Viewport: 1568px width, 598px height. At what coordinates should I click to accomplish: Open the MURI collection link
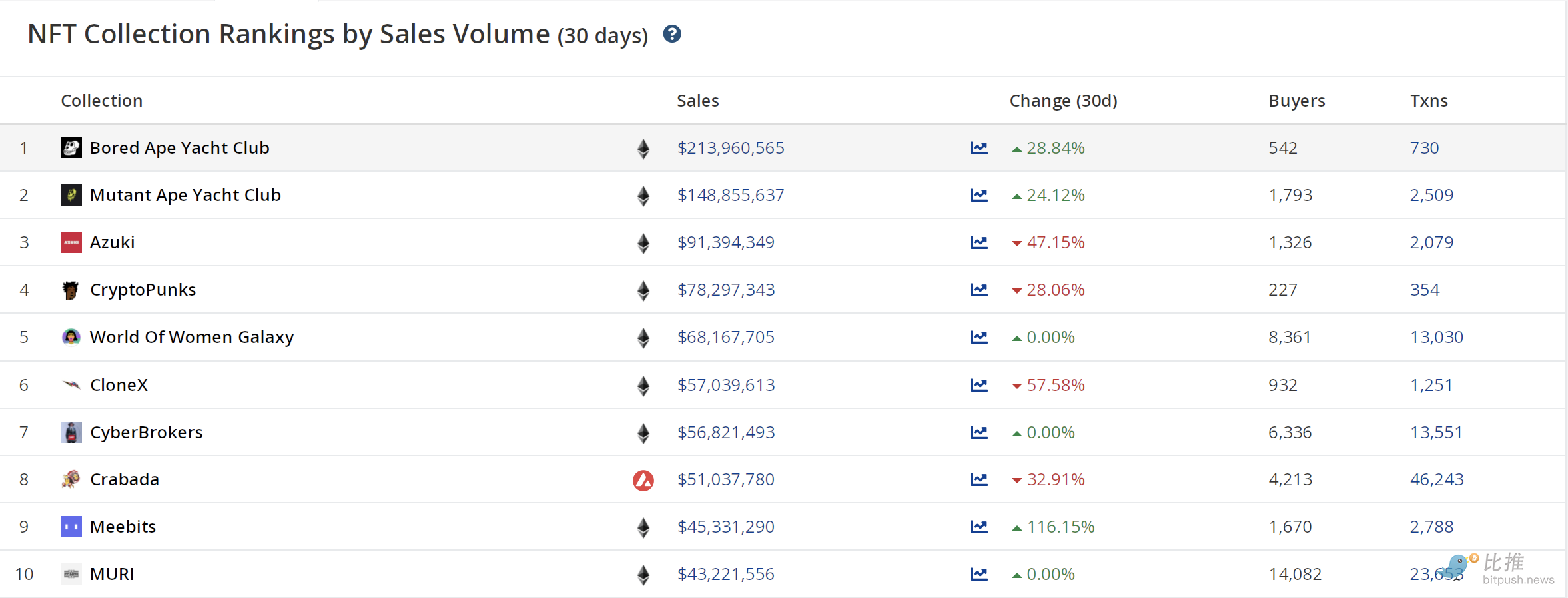point(112,574)
